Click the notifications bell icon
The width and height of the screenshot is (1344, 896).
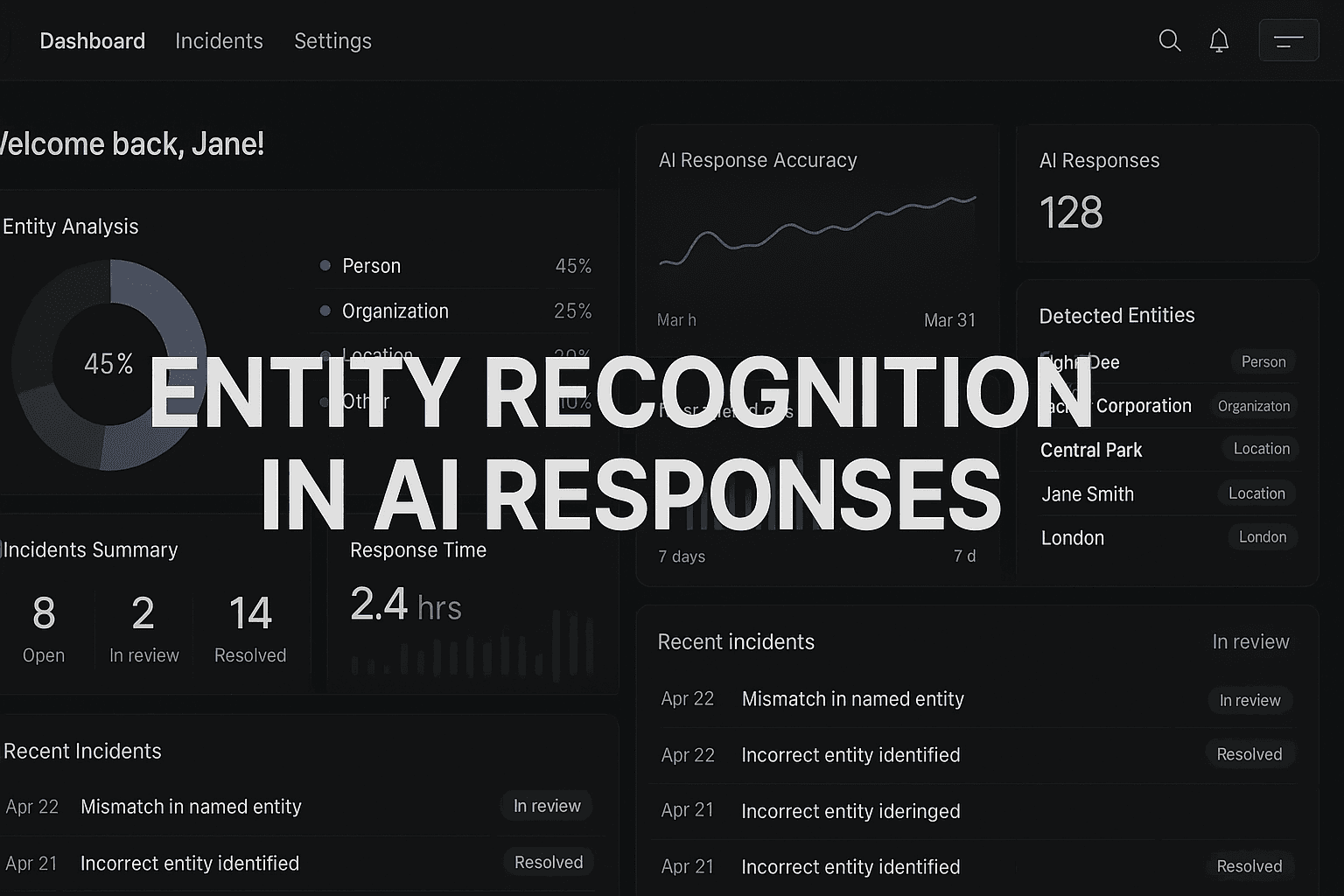tap(1218, 40)
